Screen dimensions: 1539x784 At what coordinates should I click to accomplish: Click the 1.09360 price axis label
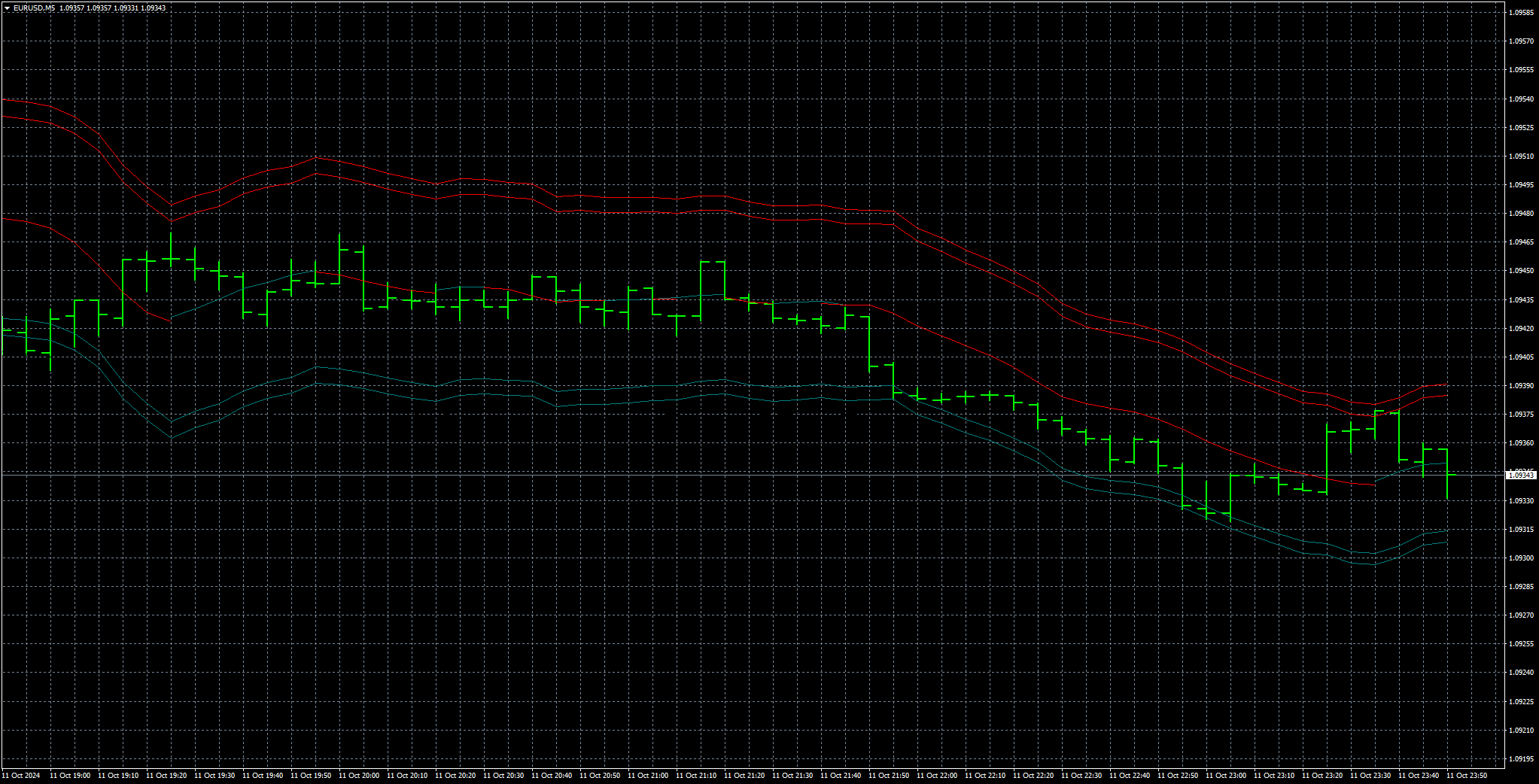pyautogui.click(x=1522, y=443)
